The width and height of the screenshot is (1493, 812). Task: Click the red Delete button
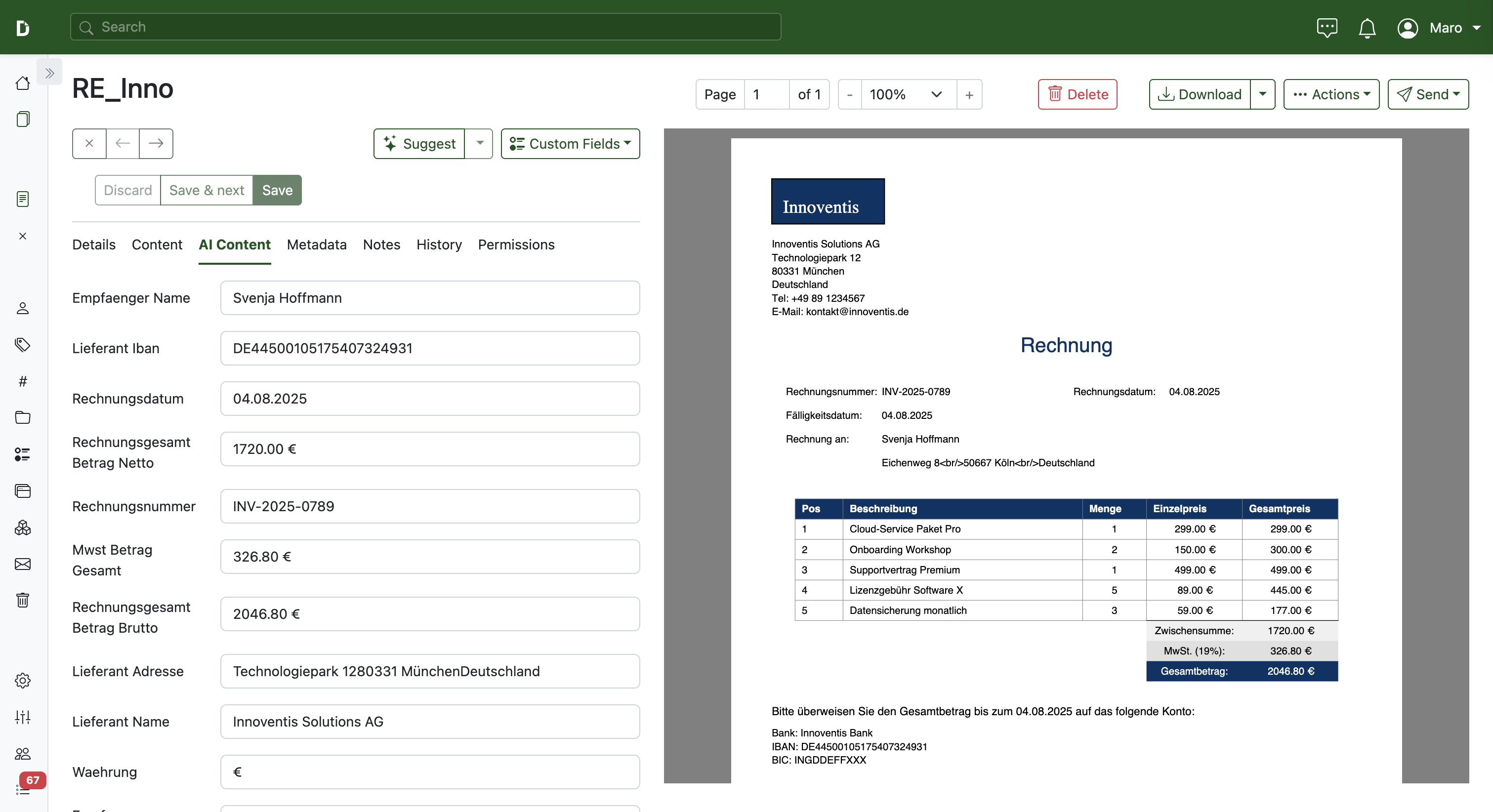tap(1078, 94)
